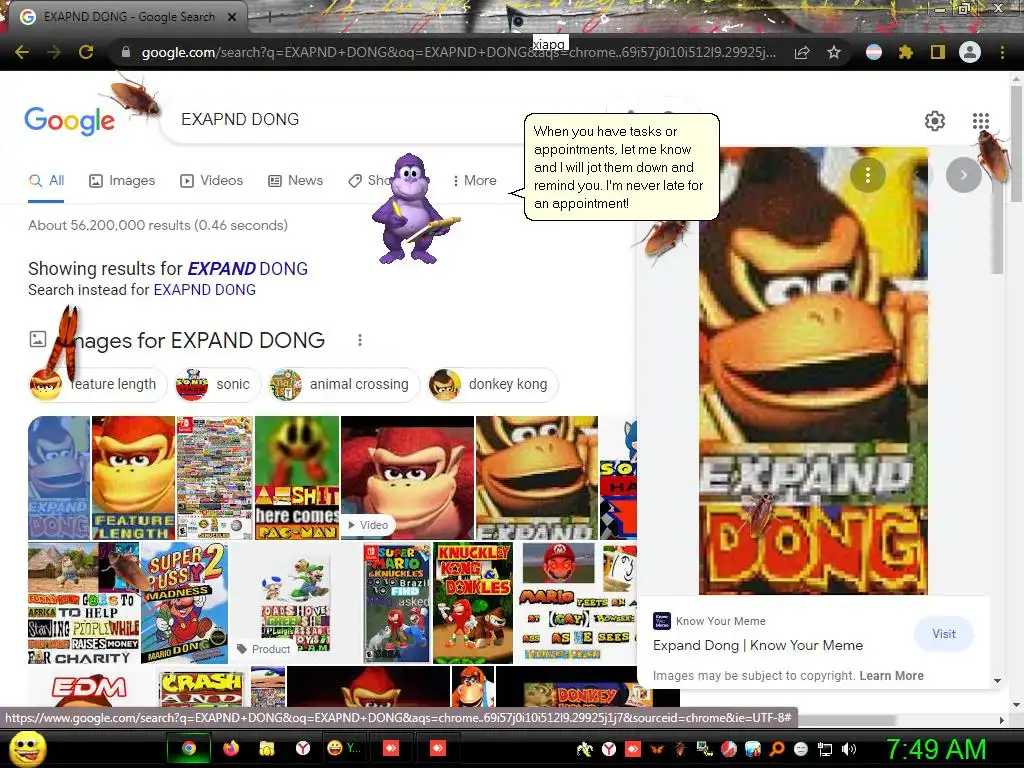Click the butterfly tray icon
The width and height of the screenshot is (1024, 768).
pos(656,749)
